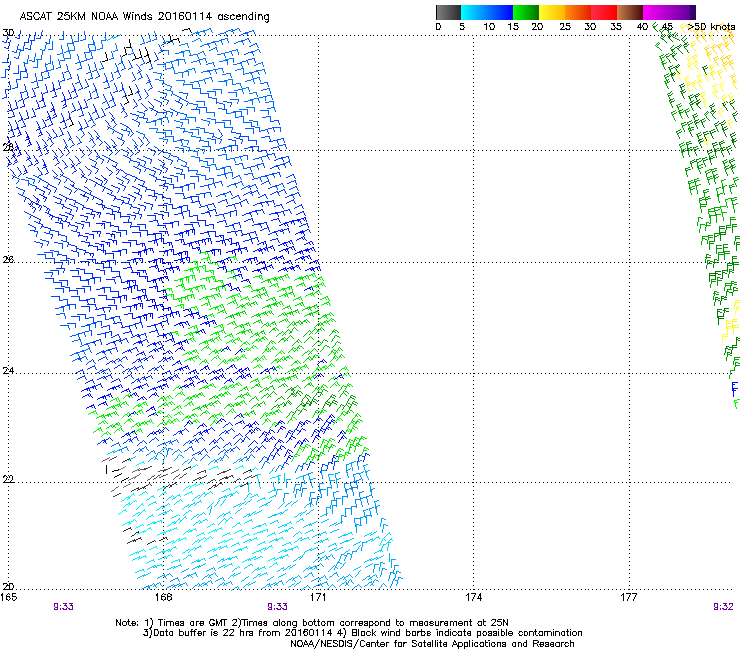This screenshot has width=740, height=650.
Task: Select the latitude label 22
Action: coord(8,480)
